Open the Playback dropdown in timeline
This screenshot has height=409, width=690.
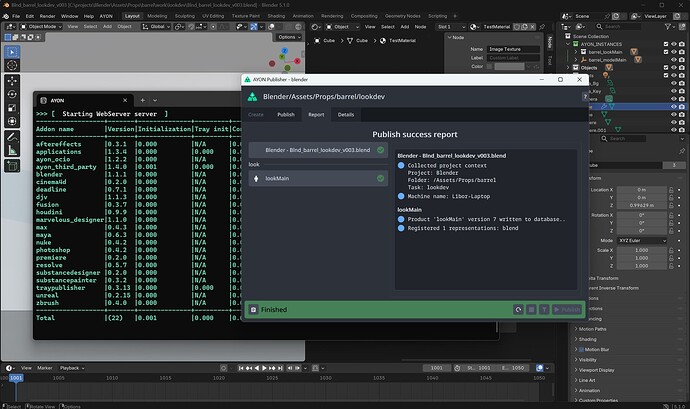point(72,368)
